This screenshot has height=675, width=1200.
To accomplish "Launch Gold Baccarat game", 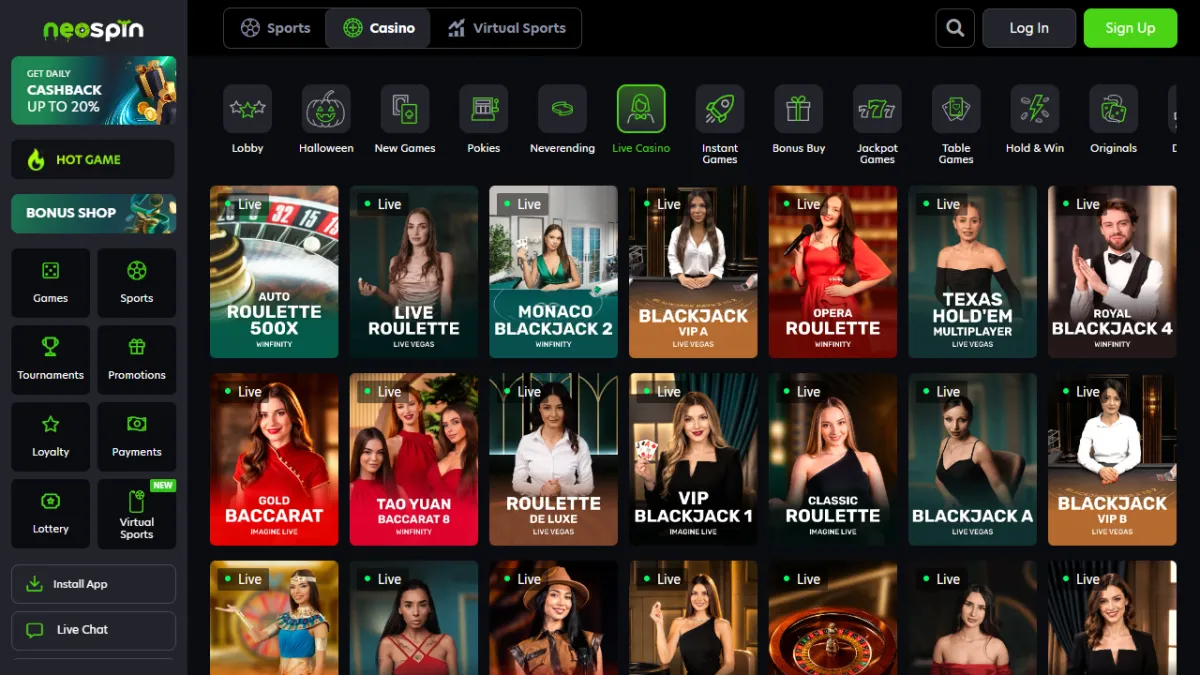I will 274,459.
